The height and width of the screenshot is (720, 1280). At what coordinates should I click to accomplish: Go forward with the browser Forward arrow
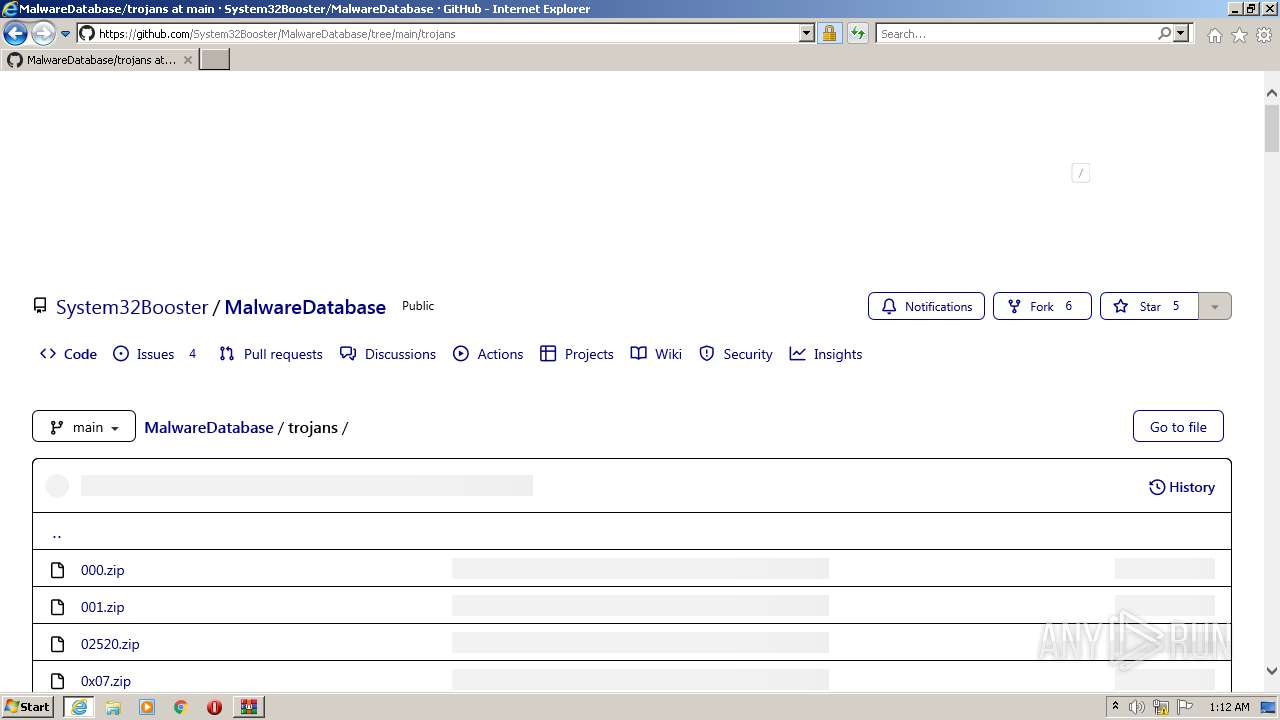pos(43,34)
